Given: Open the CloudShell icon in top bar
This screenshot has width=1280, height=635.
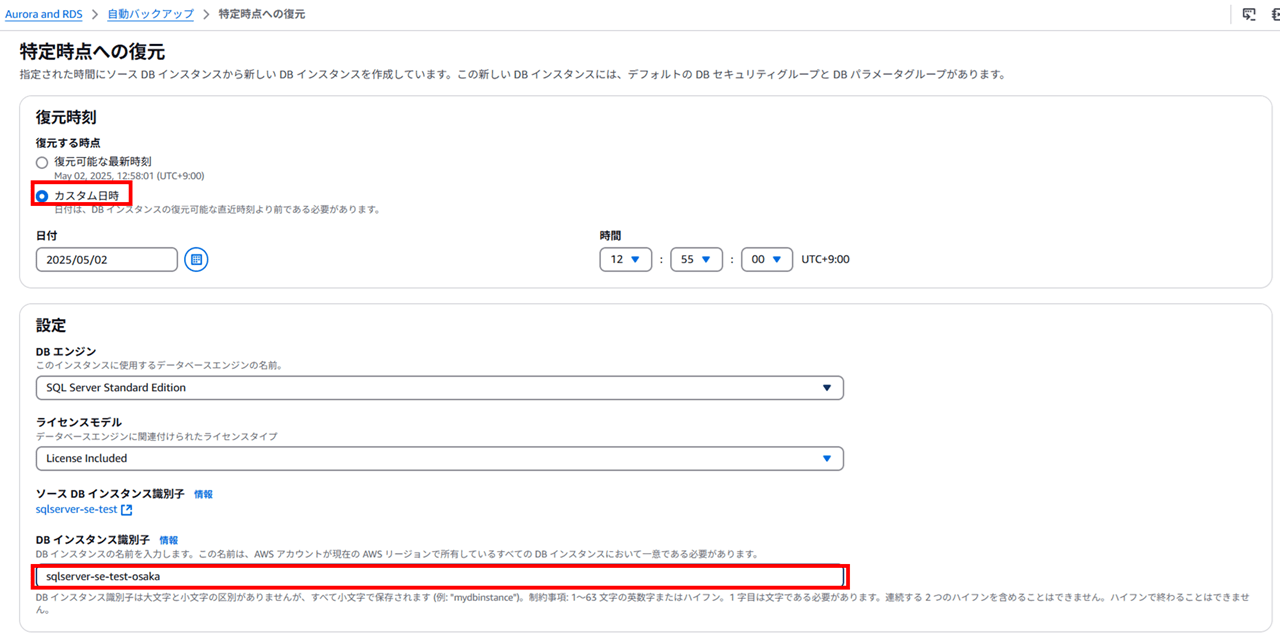Looking at the screenshot, I should click(x=1249, y=14).
